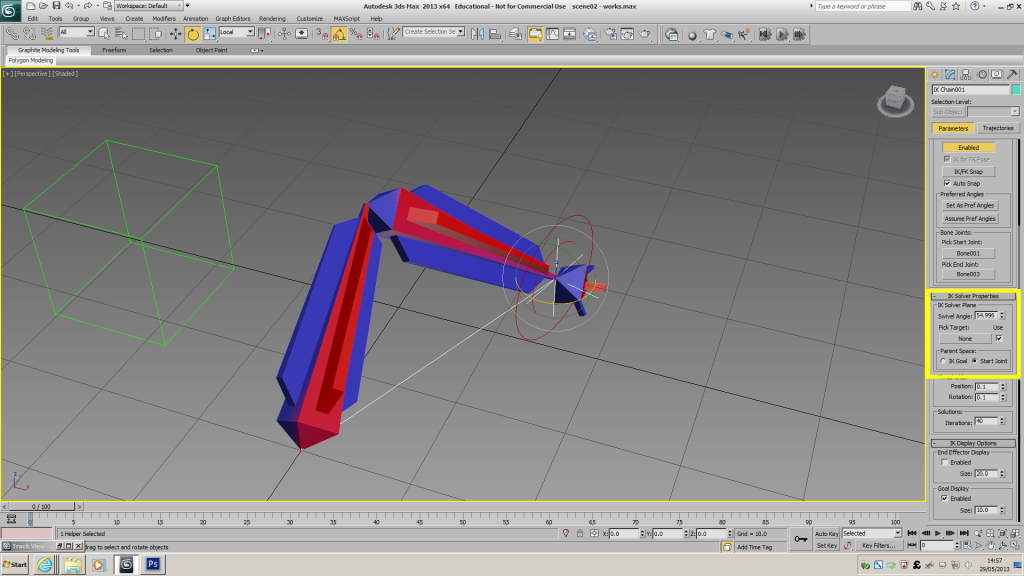The width and height of the screenshot is (1024, 576).
Task: Click the Select and Move tool
Action: coord(176,33)
